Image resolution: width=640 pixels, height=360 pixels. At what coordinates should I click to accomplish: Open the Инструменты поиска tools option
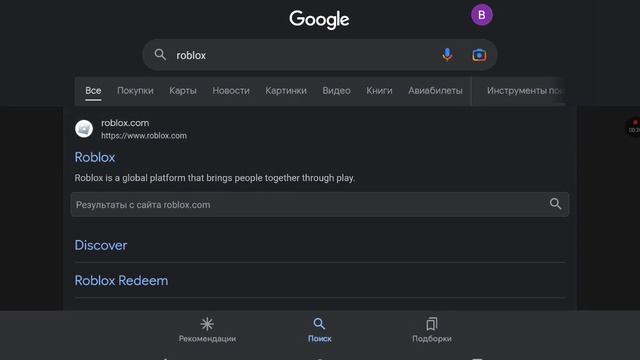point(525,91)
